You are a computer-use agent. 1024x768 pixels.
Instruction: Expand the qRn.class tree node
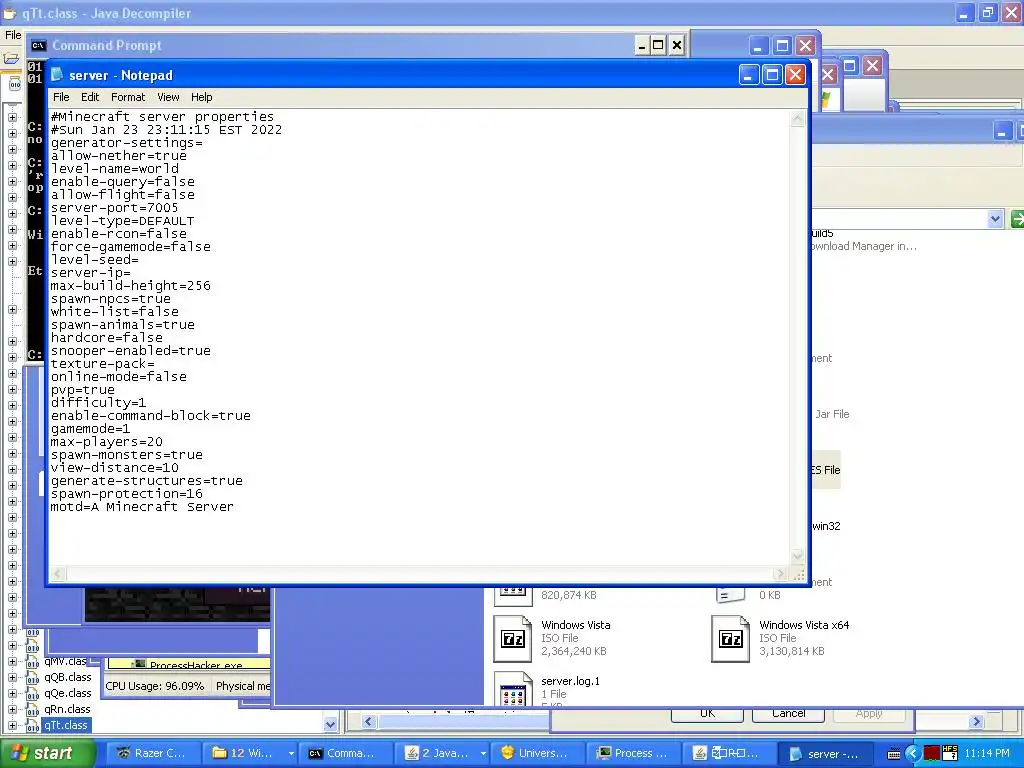12,709
